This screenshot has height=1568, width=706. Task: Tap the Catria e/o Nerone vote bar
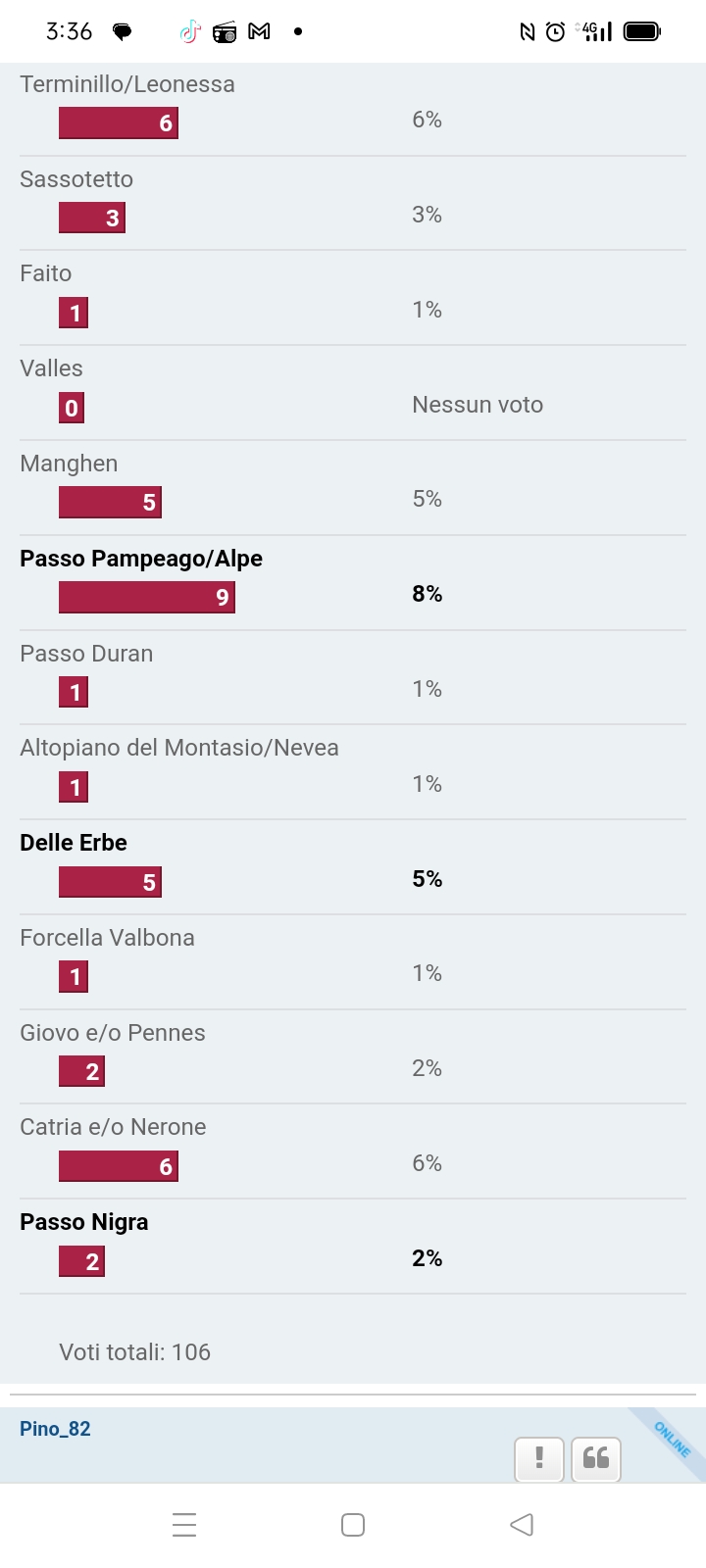pos(119,1166)
